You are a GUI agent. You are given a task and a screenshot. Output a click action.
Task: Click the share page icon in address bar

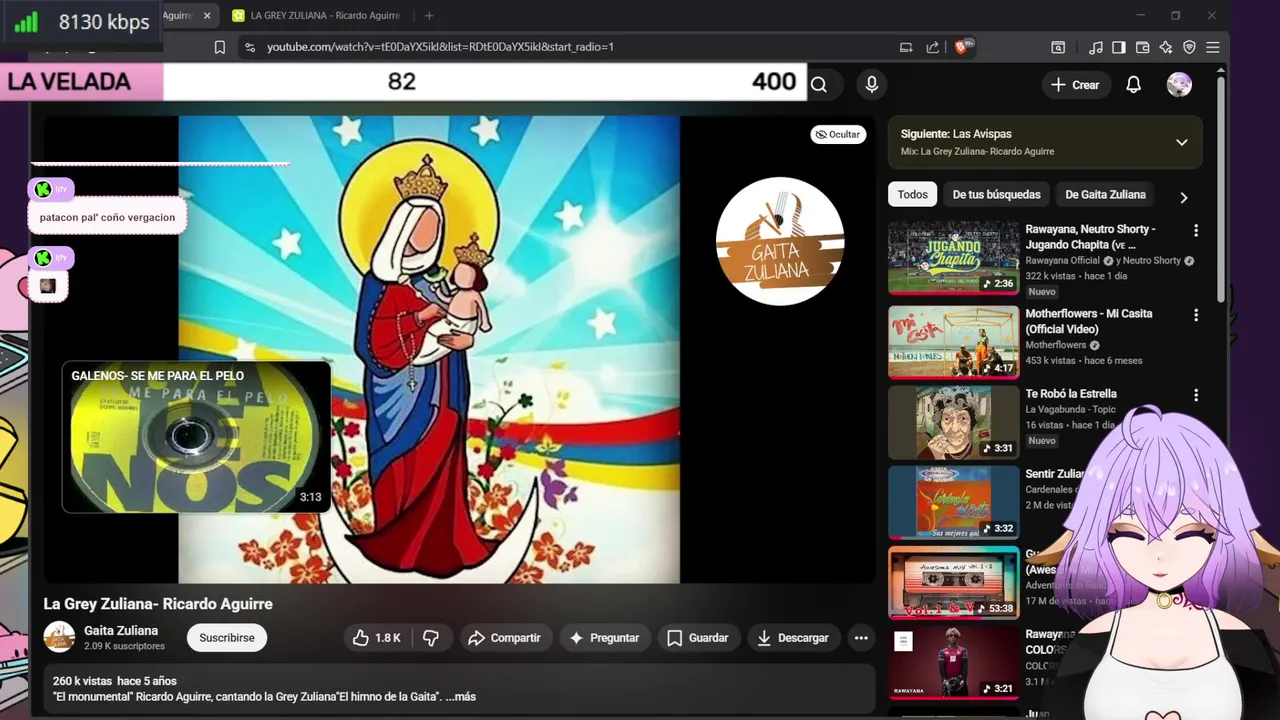[933, 47]
